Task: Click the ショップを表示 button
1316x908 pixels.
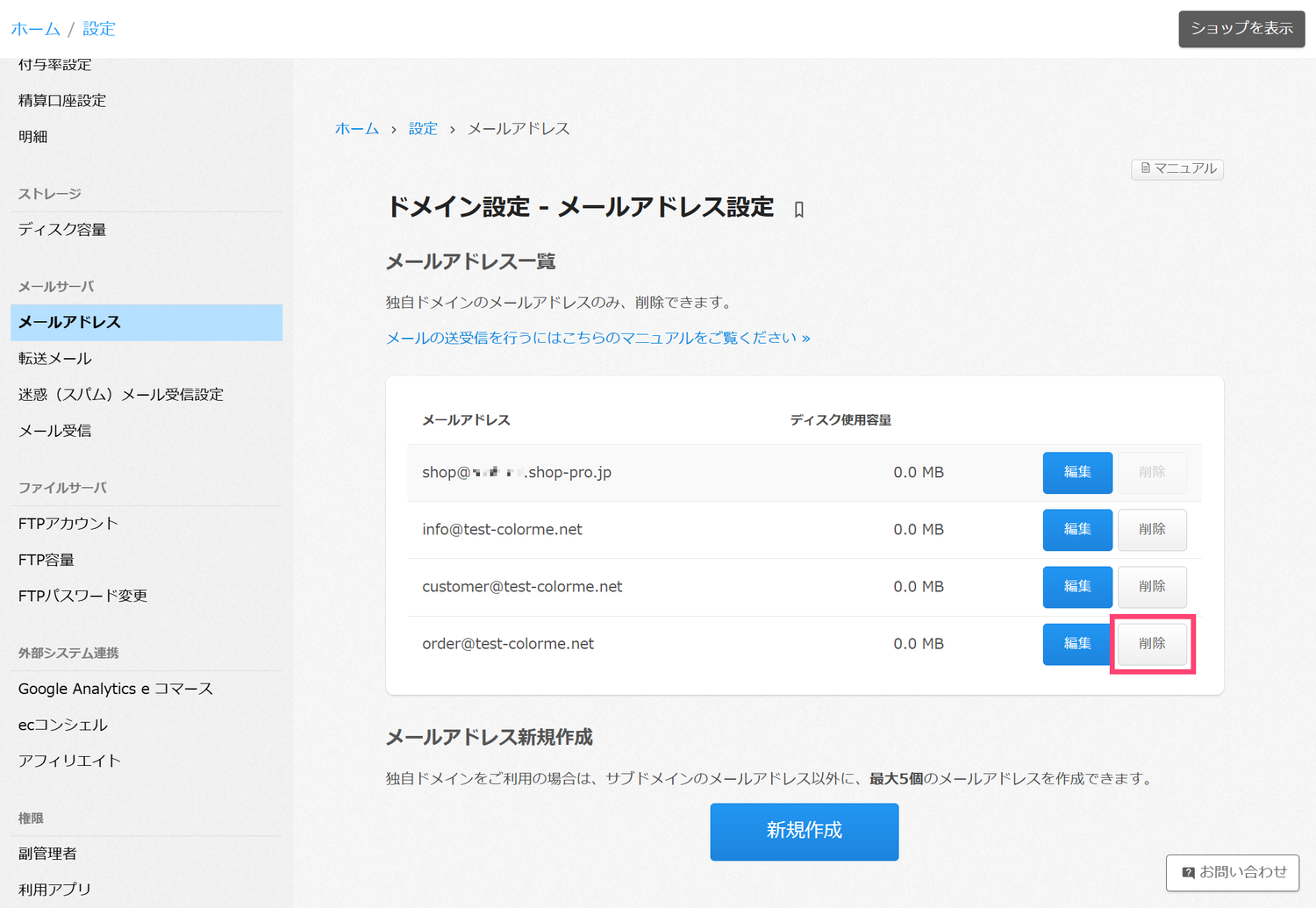Action: pyautogui.click(x=1241, y=29)
